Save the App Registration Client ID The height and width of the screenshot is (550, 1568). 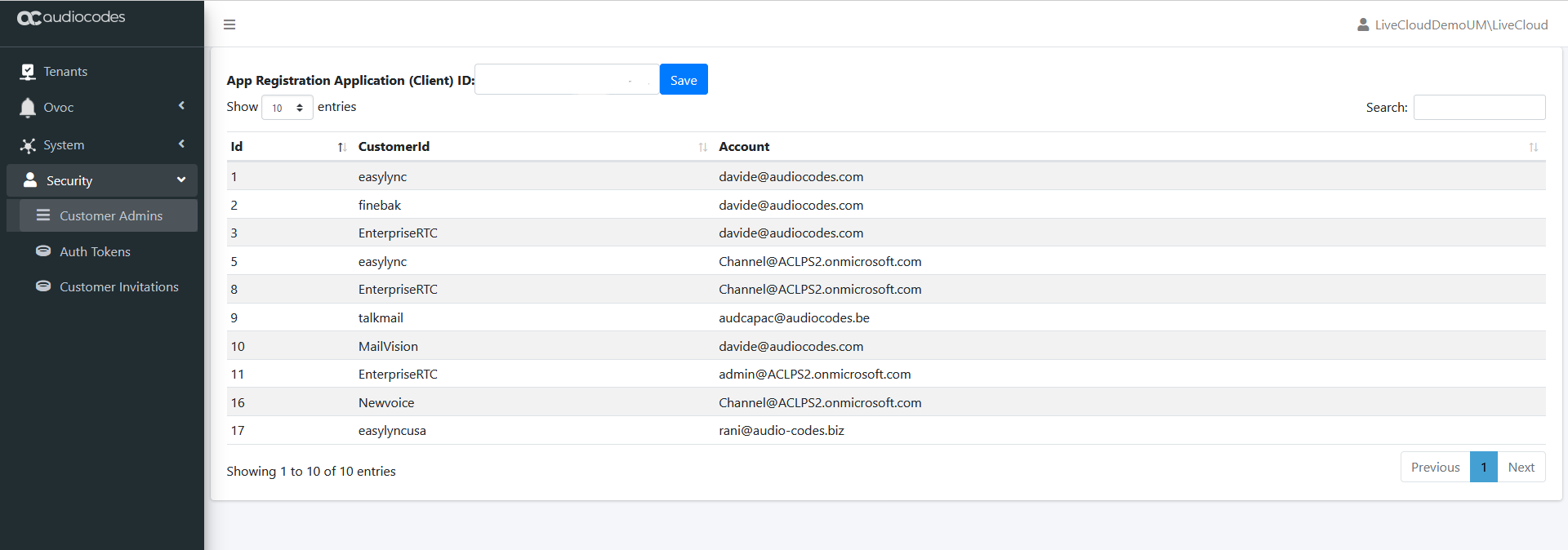tap(684, 79)
